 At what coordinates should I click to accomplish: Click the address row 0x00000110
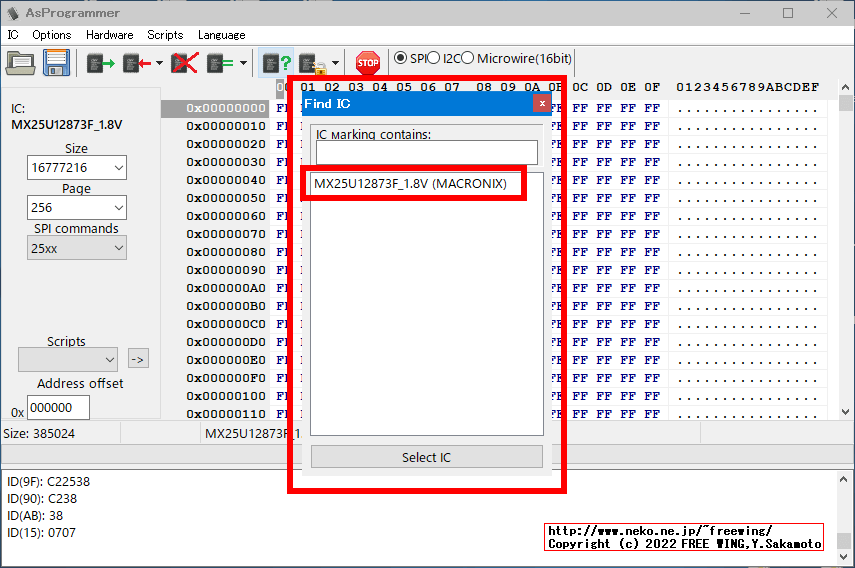[226, 414]
